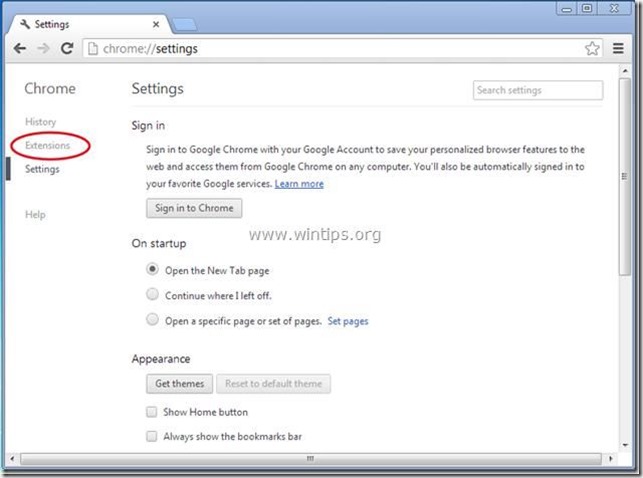This screenshot has height=478, width=643.
Task: Click the Get themes button
Action: (x=179, y=384)
